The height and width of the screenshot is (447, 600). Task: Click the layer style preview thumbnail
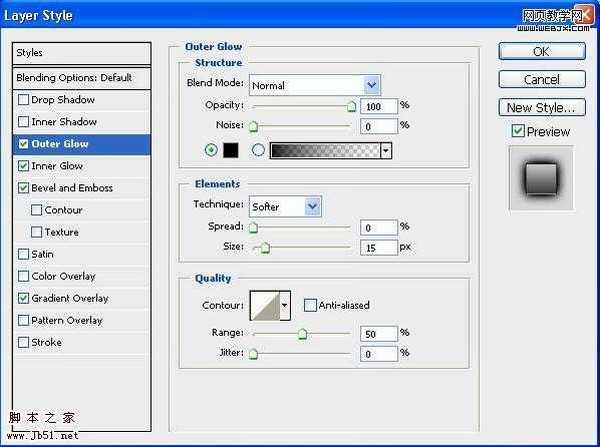tap(541, 178)
